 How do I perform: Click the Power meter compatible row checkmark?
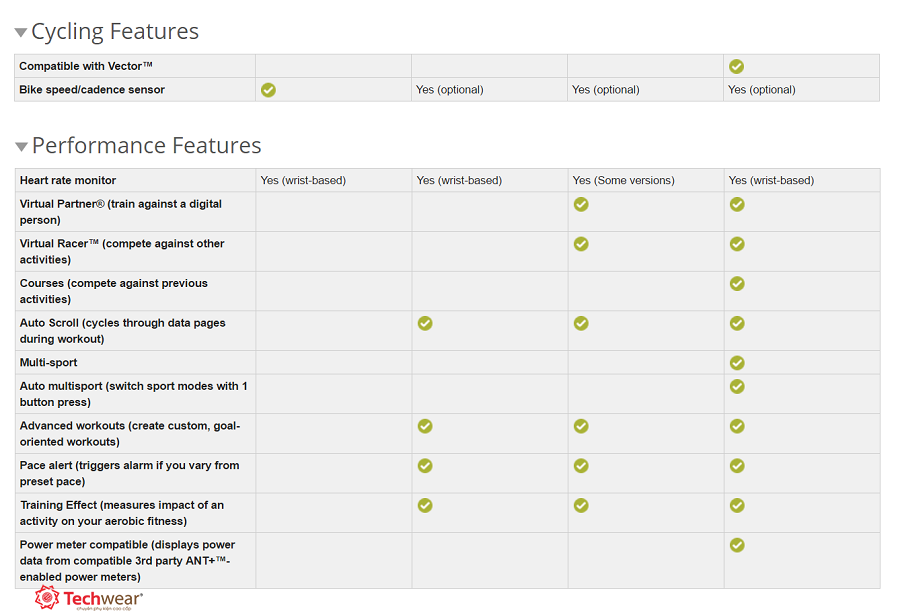737,545
